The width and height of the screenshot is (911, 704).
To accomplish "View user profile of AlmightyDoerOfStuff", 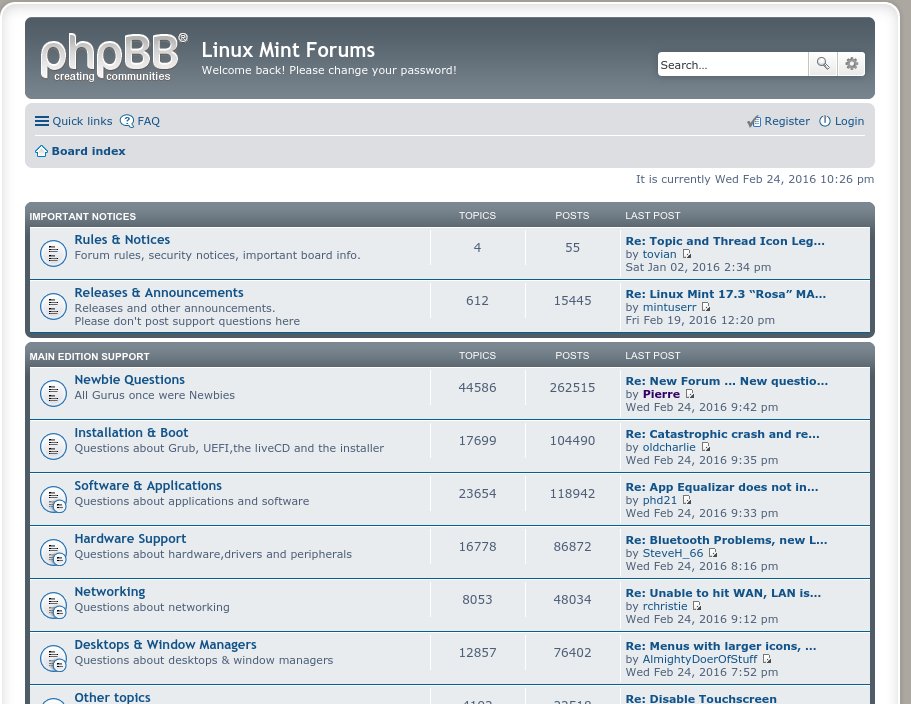I will [x=700, y=659].
